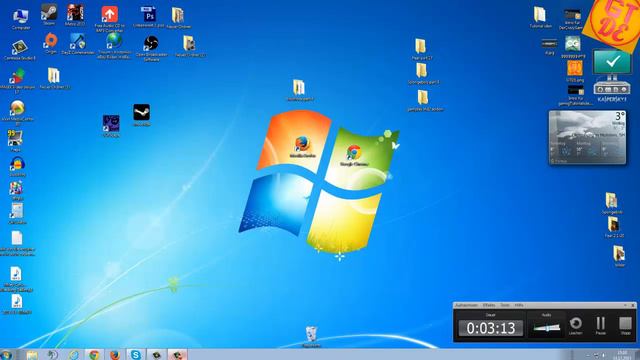
Task: Click the 0:03:13 duration display
Action: pos(491,328)
